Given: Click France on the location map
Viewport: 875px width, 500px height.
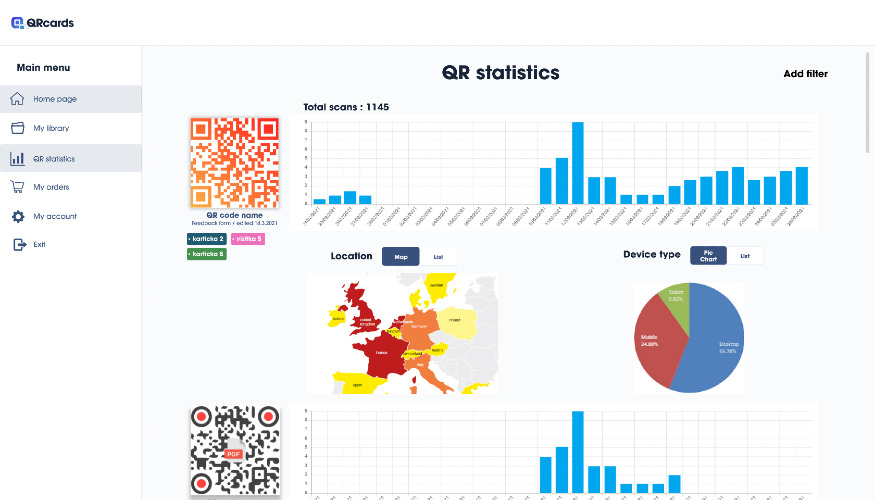Looking at the screenshot, I should tap(382, 353).
